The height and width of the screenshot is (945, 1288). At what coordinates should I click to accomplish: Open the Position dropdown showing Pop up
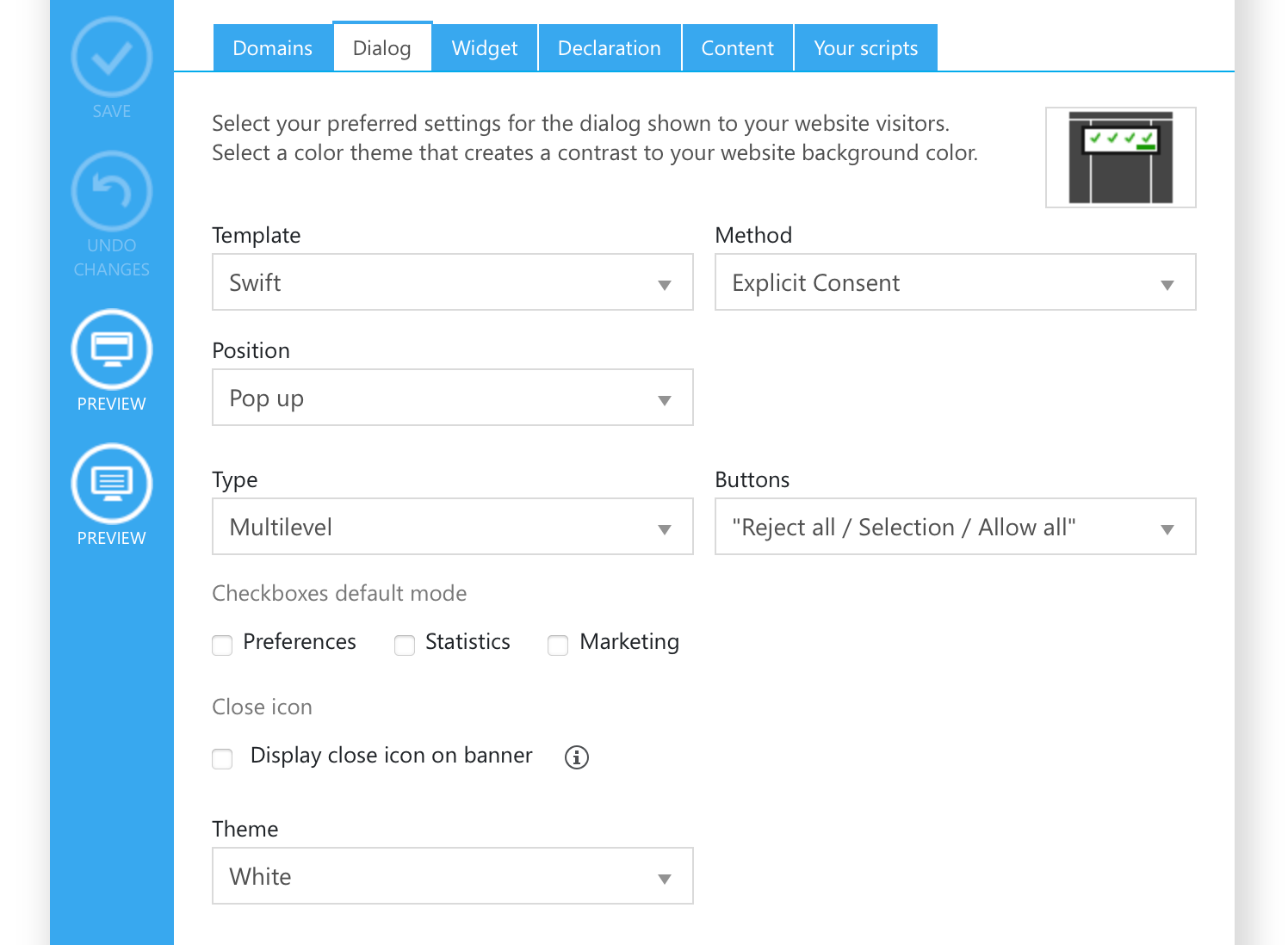(x=453, y=398)
